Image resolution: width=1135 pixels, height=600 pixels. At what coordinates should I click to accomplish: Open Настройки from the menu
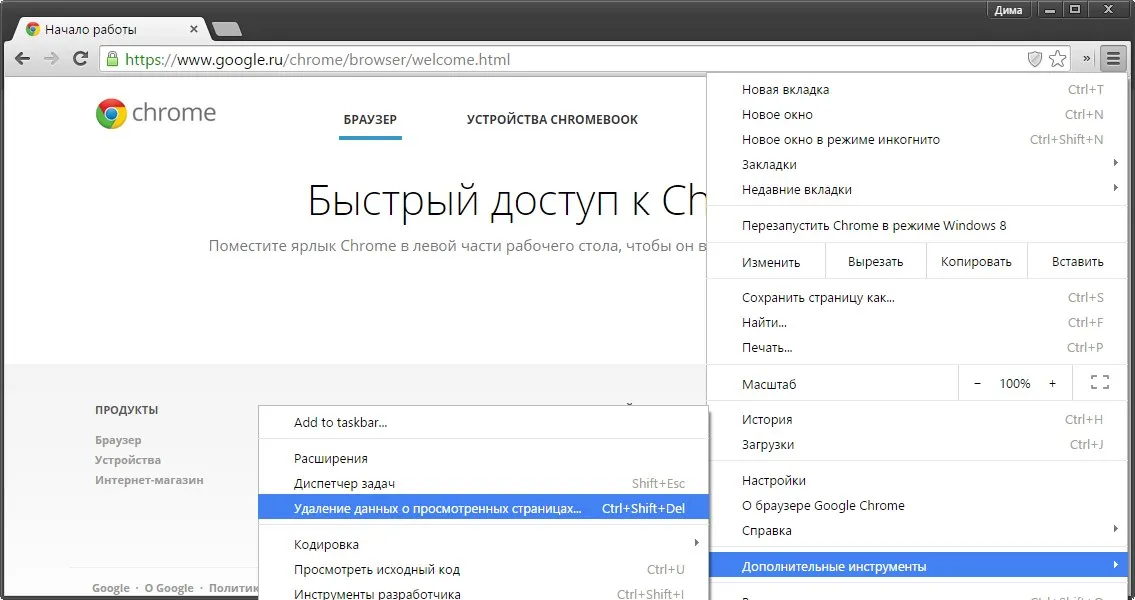coord(916,481)
